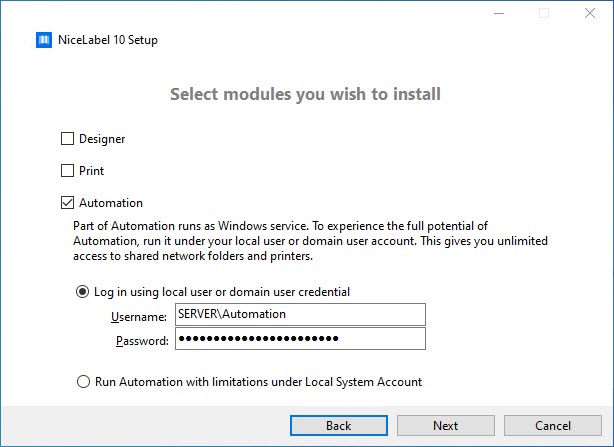Click the Designer label text

pyautogui.click(x=102, y=139)
